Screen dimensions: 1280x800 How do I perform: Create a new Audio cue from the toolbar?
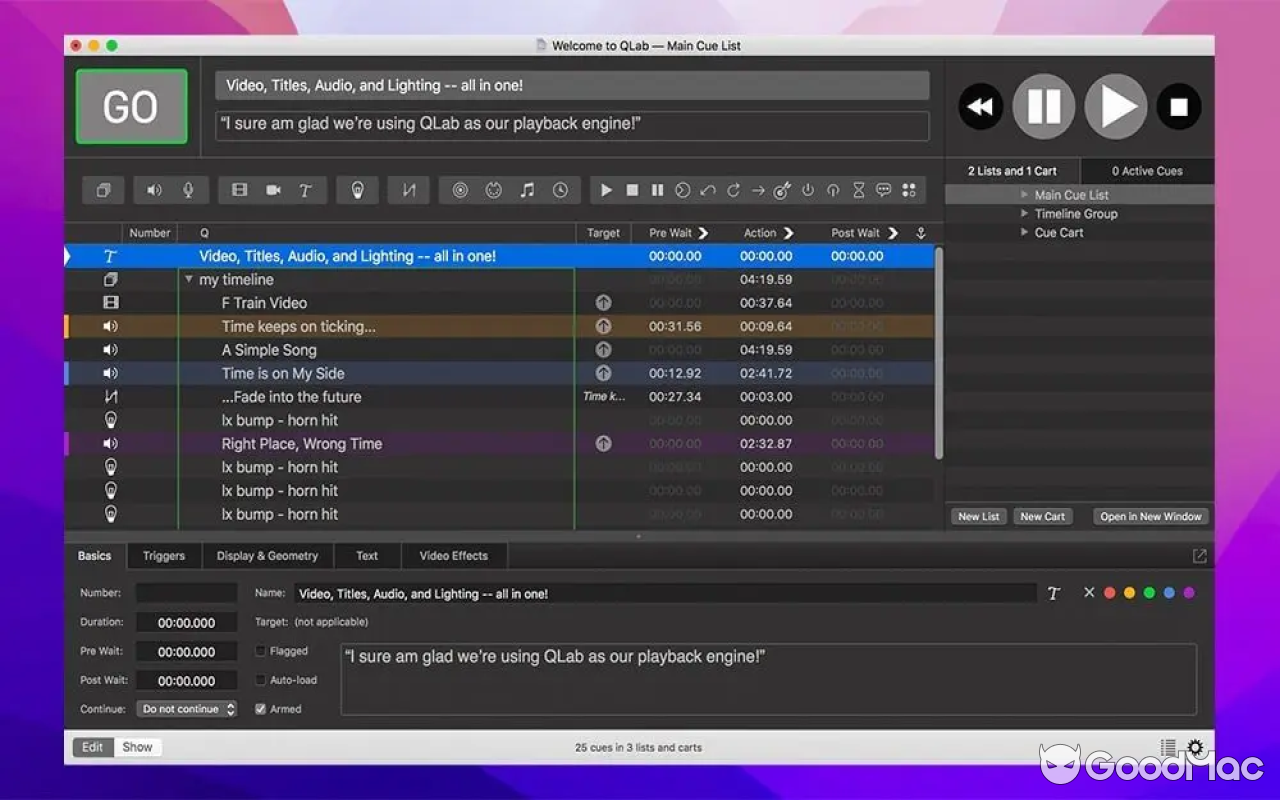point(154,190)
